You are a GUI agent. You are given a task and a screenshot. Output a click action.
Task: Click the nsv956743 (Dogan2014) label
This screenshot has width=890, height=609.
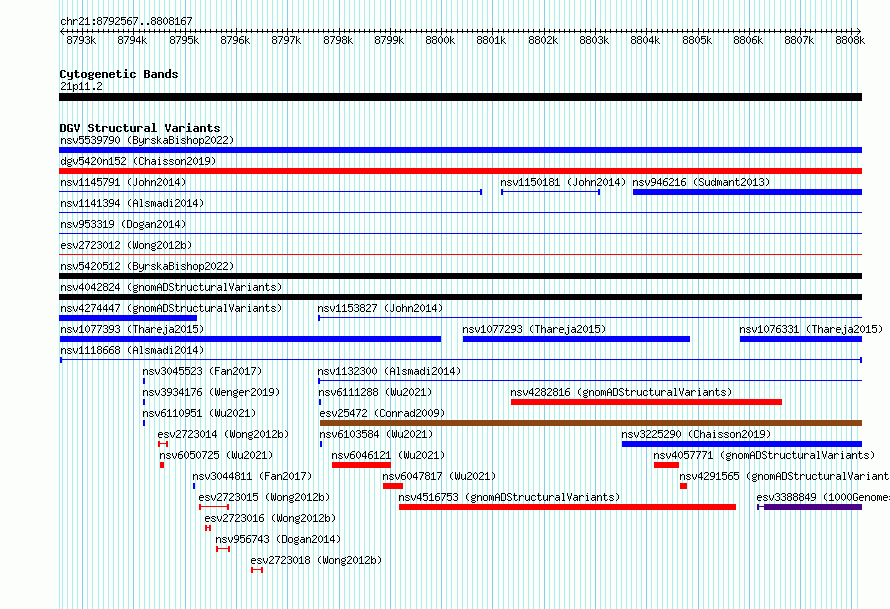click(278, 539)
